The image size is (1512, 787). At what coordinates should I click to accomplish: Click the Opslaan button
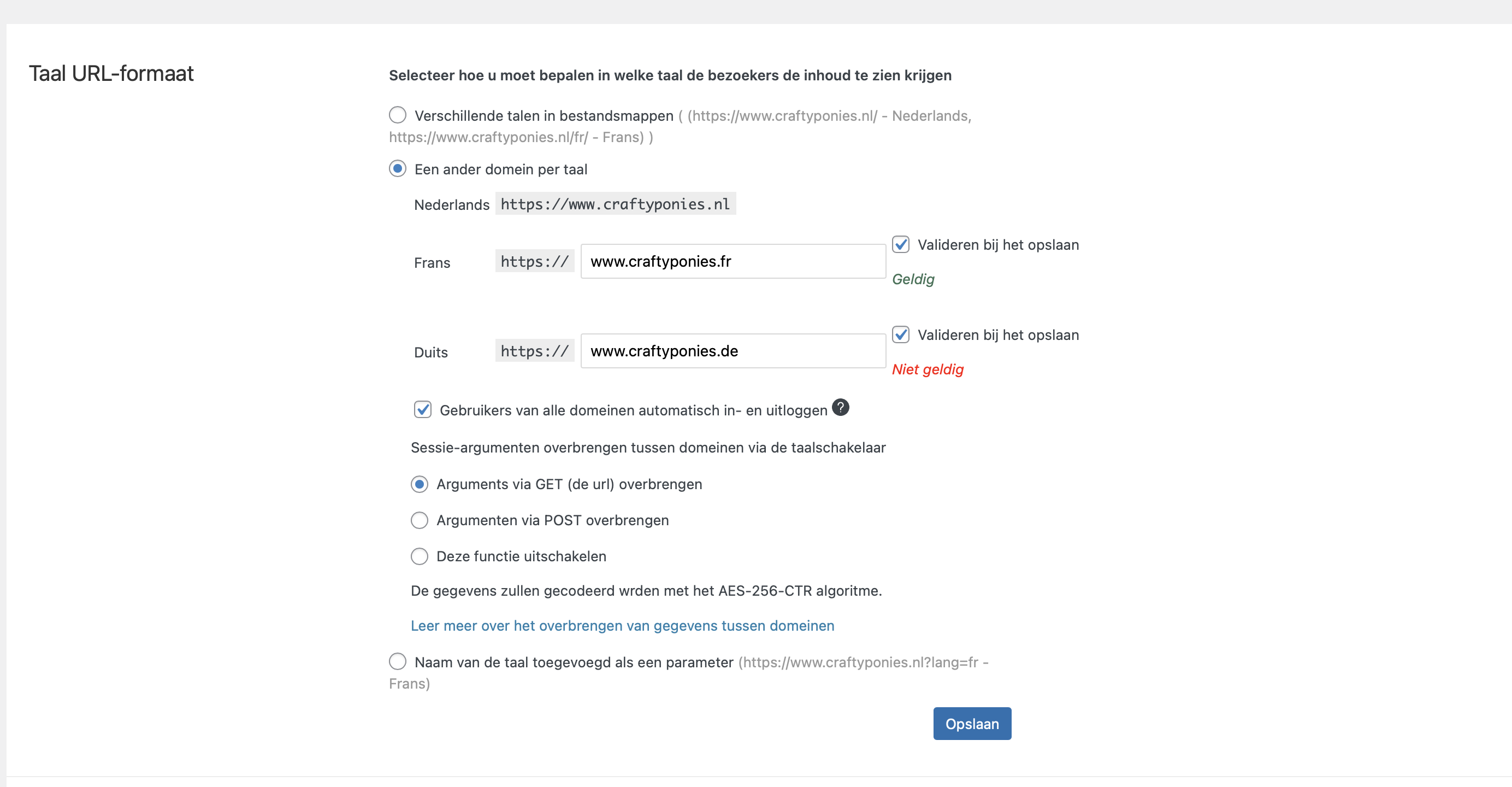pyautogui.click(x=972, y=724)
